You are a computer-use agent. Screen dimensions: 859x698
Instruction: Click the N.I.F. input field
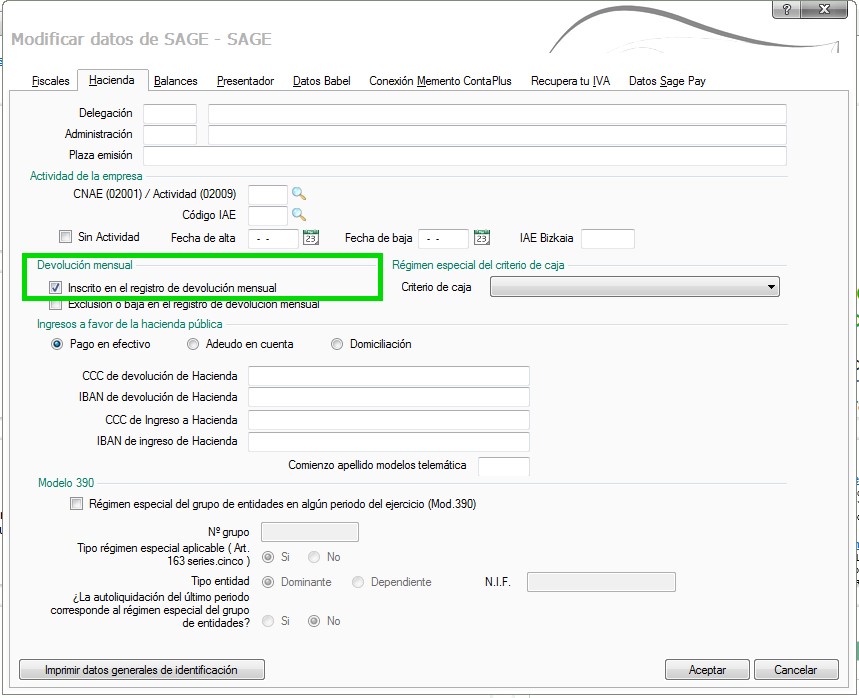coord(601,582)
